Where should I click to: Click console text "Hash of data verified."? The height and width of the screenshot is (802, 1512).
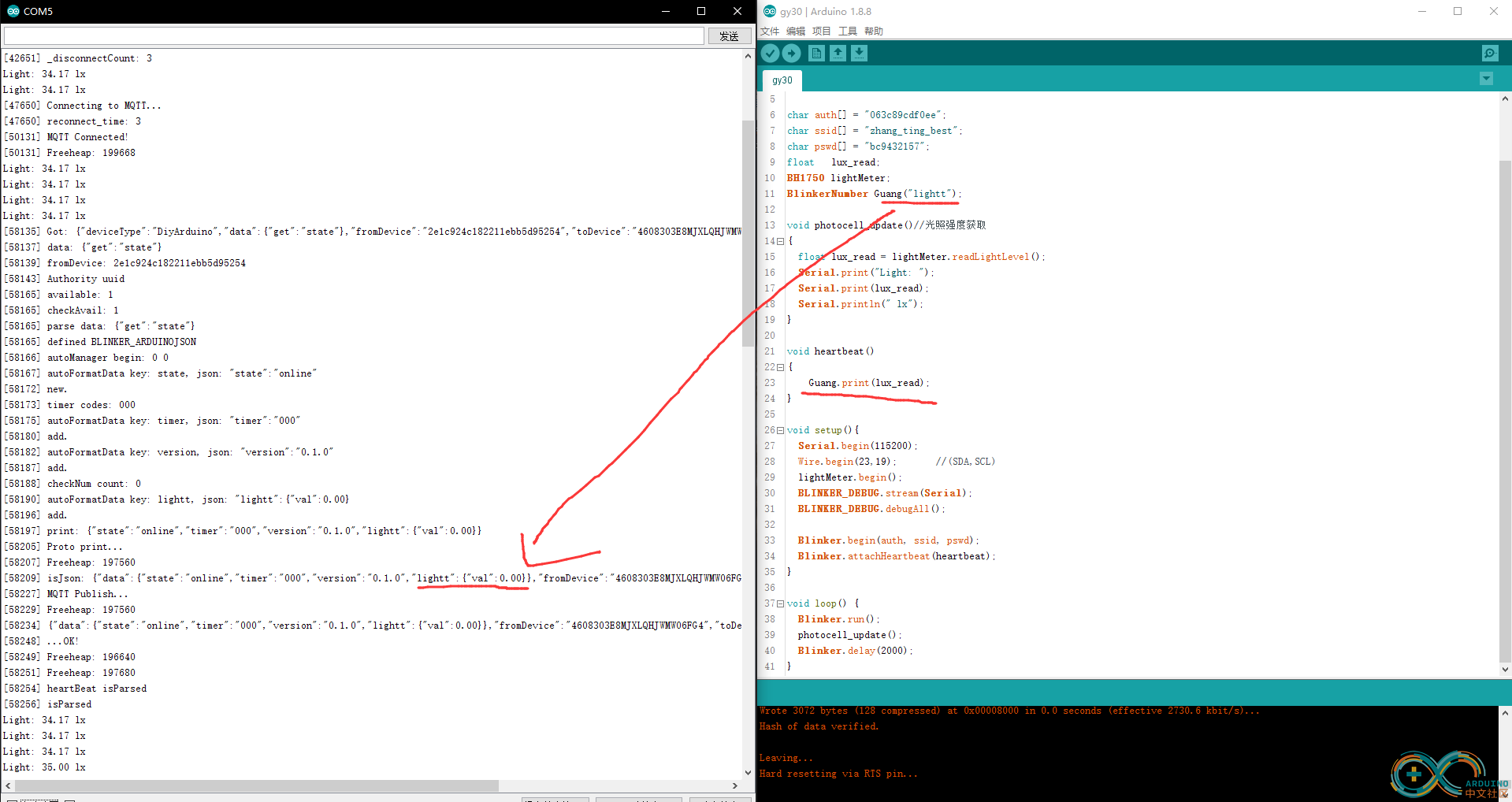click(819, 726)
